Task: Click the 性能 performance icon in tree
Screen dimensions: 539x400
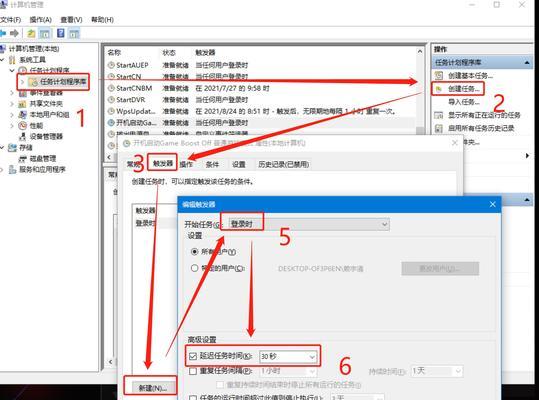Action: [x=22, y=125]
